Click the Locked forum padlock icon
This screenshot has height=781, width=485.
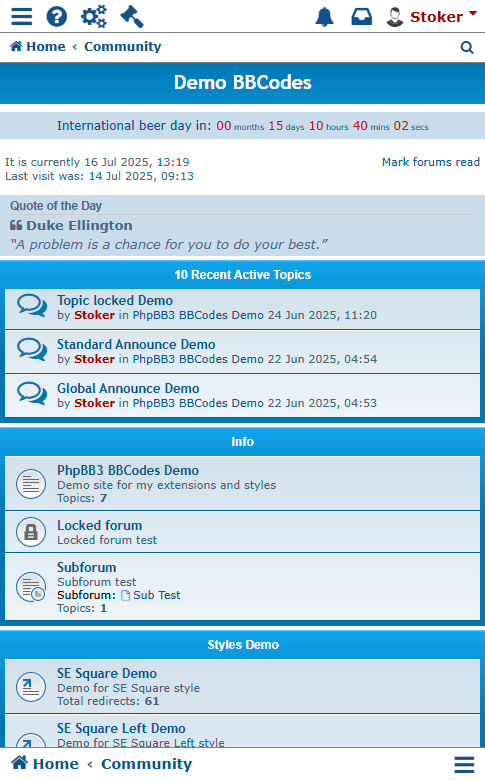tap(31, 532)
